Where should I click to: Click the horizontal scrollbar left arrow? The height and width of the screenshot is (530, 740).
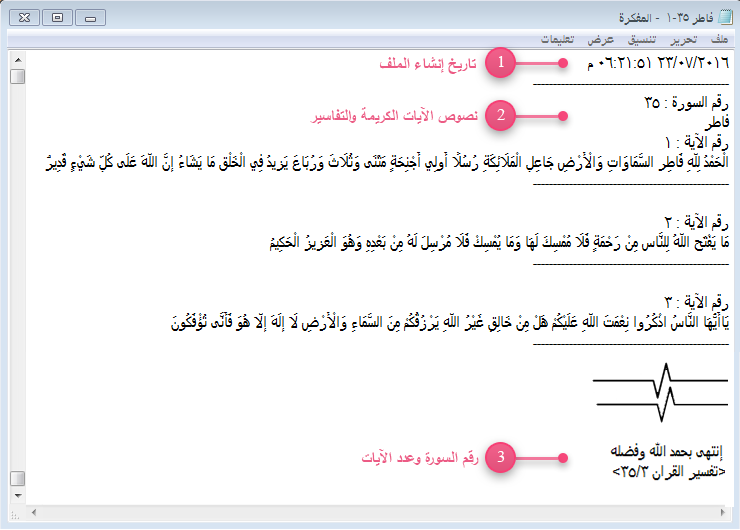36,512
